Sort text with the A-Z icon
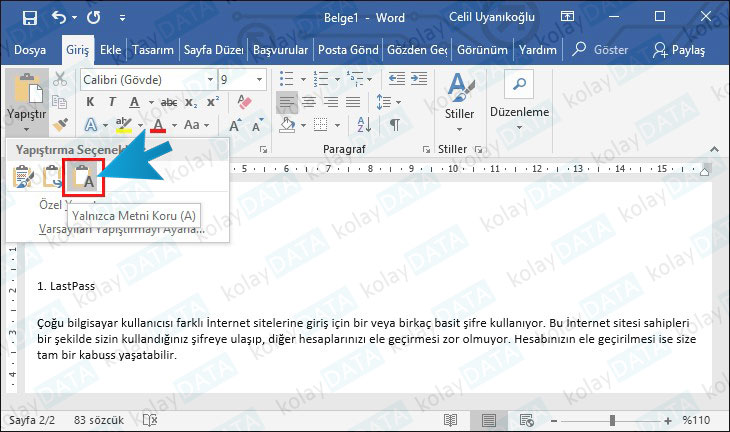The width and height of the screenshot is (730, 432). coord(364,125)
